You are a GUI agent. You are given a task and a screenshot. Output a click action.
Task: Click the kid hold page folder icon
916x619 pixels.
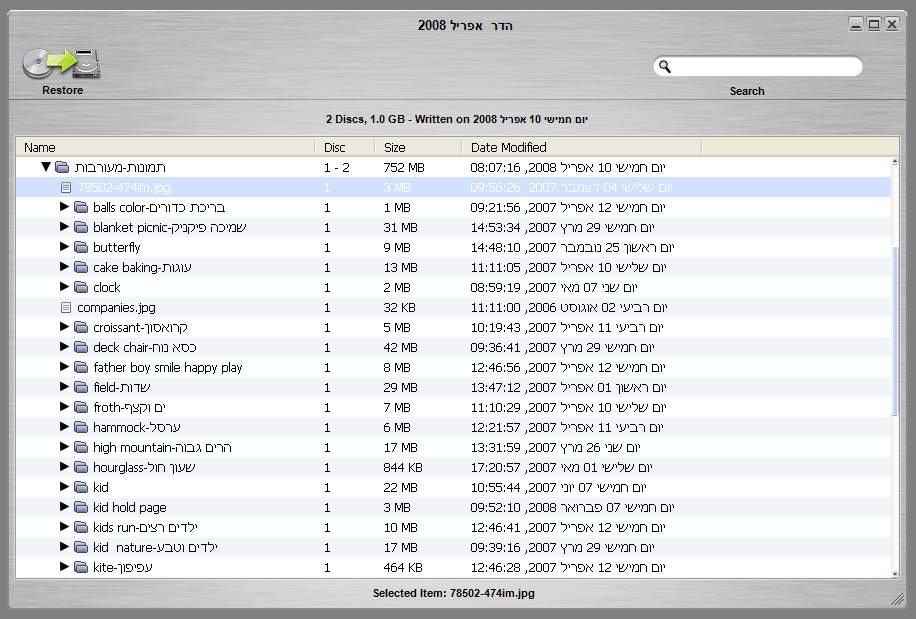(x=81, y=507)
